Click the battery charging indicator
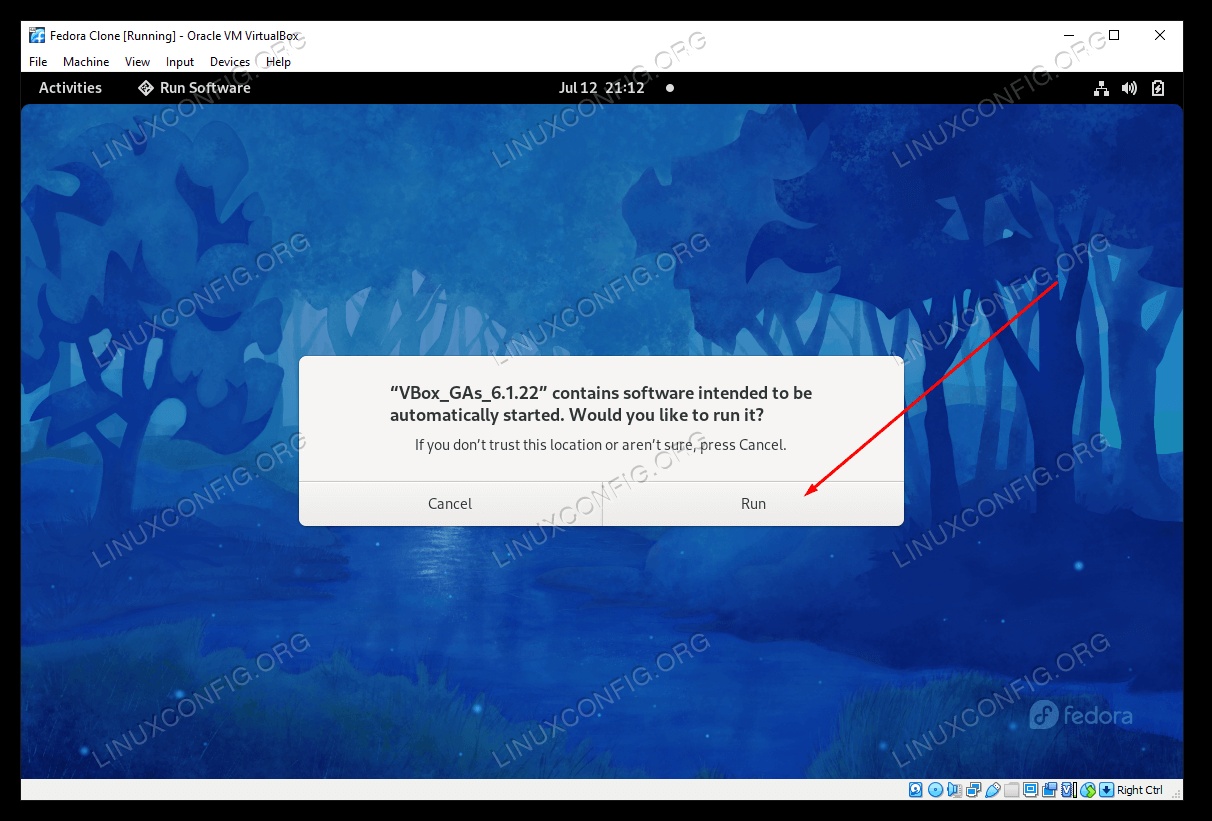This screenshot has height=821, width=1212. (1158, 88)
